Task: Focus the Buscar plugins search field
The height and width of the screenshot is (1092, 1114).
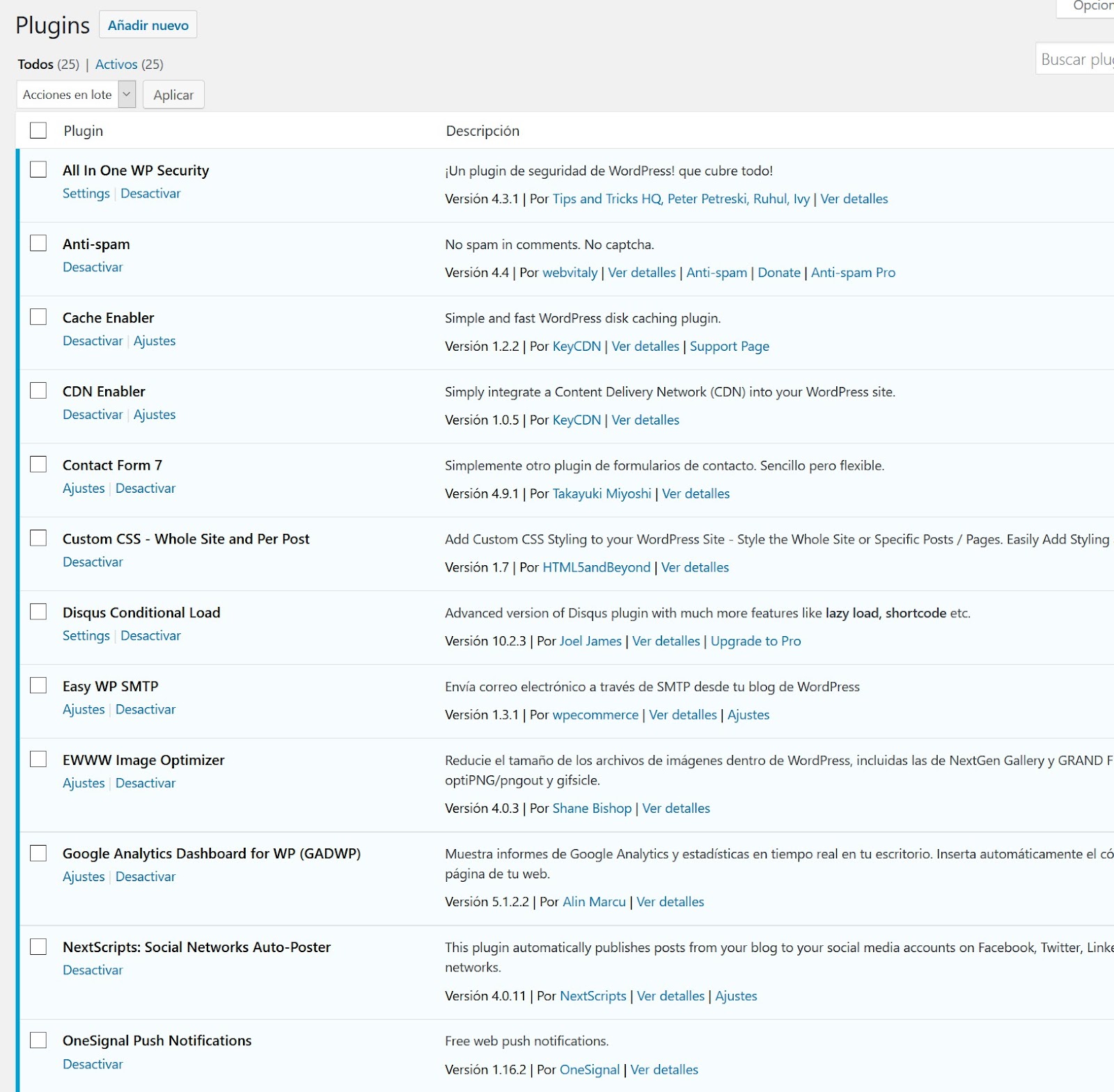Action: coord(1076,60)
